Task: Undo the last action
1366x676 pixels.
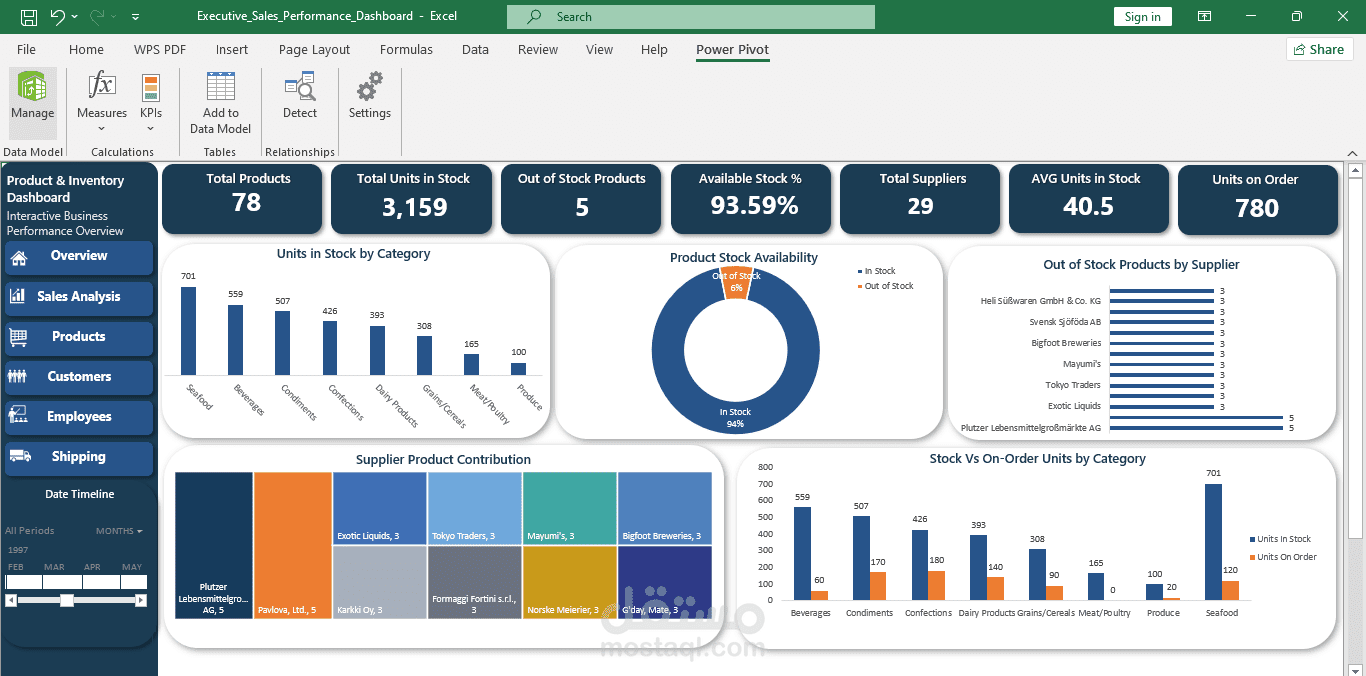Action: (x=58, y=17)
